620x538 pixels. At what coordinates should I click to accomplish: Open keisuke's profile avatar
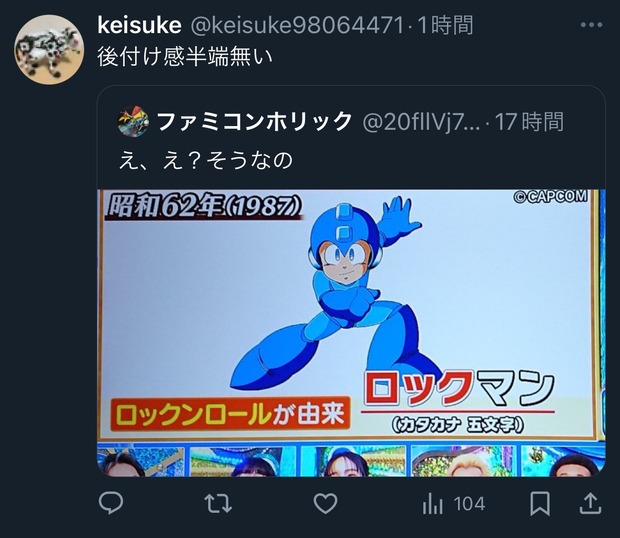(49, 49)
